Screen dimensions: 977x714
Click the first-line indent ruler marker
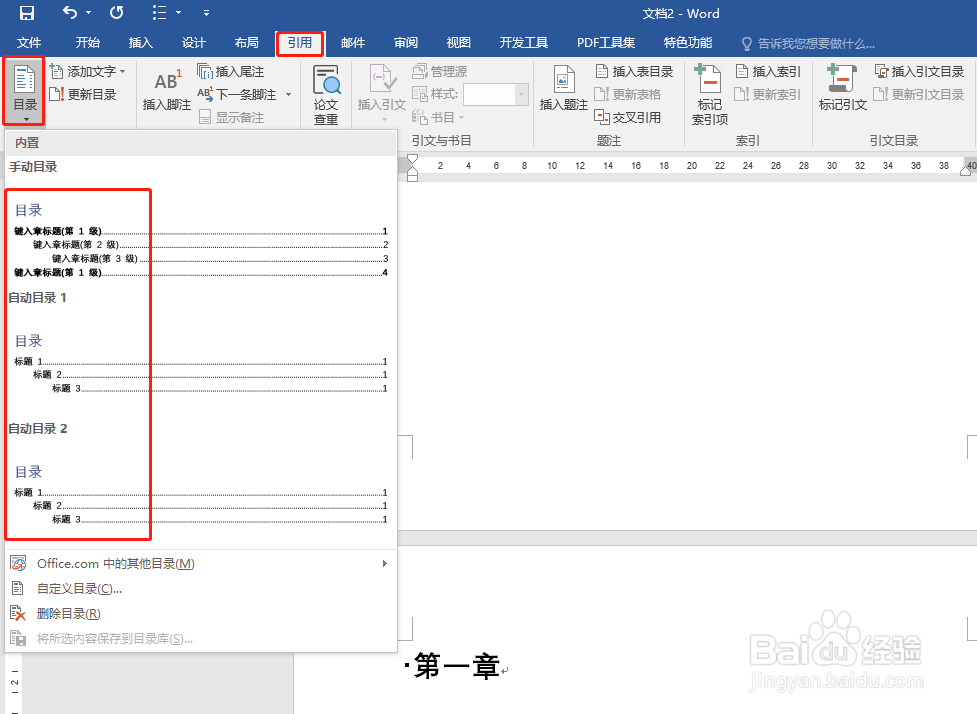tap(412, 160)
